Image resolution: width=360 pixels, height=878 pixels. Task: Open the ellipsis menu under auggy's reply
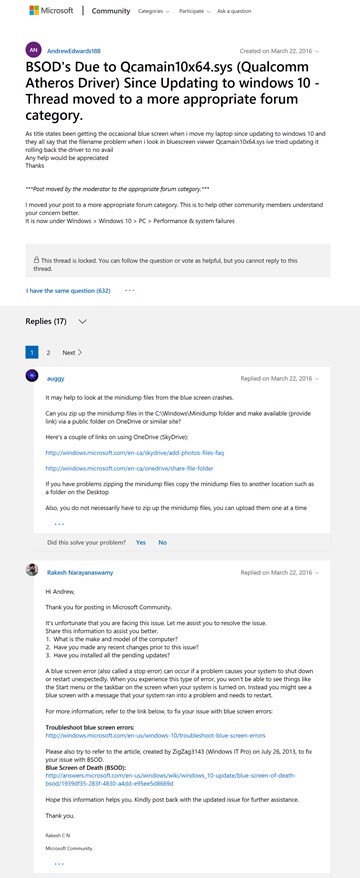point(59,524)
